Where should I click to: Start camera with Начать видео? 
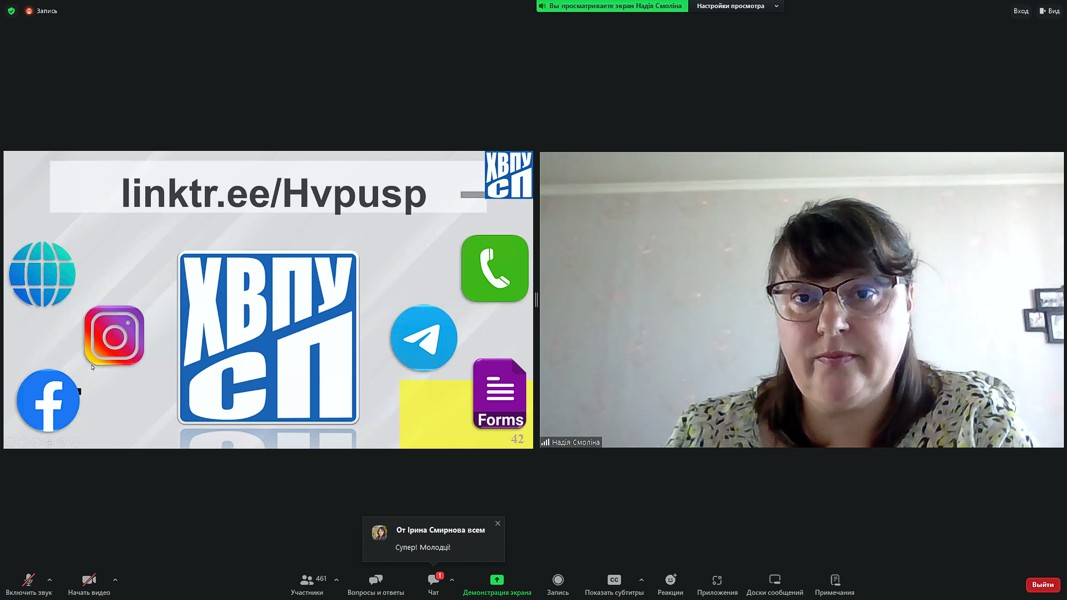coord(88,584)
